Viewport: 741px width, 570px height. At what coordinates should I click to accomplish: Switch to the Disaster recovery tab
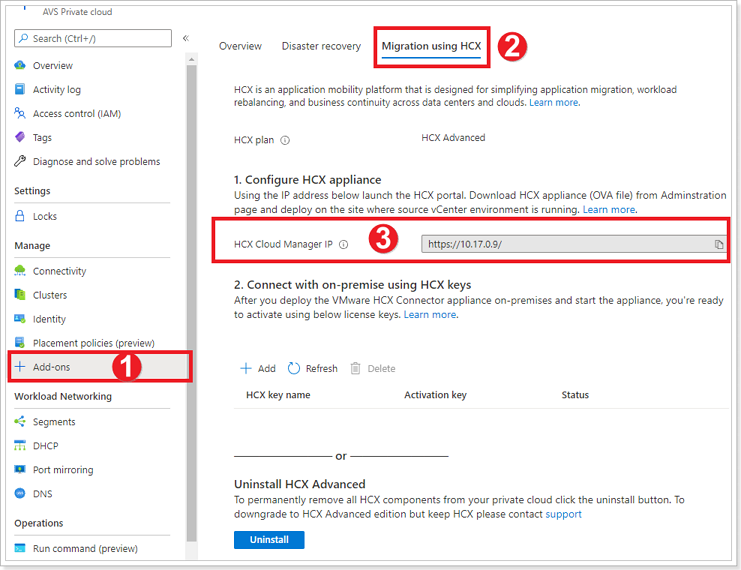coord(321,46)
